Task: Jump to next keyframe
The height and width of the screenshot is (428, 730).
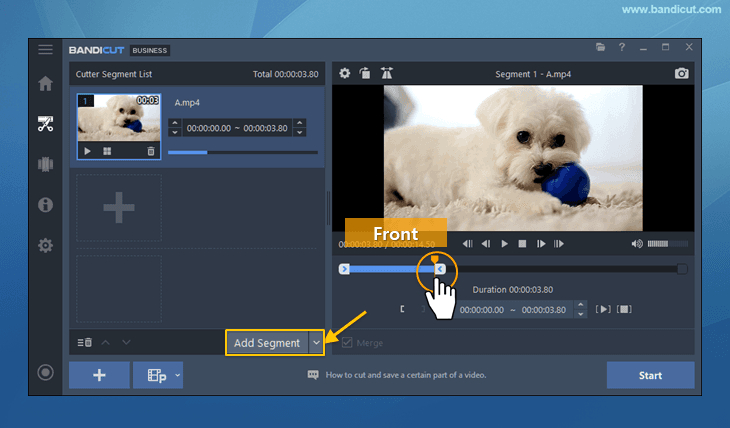Action: [559, 244]
